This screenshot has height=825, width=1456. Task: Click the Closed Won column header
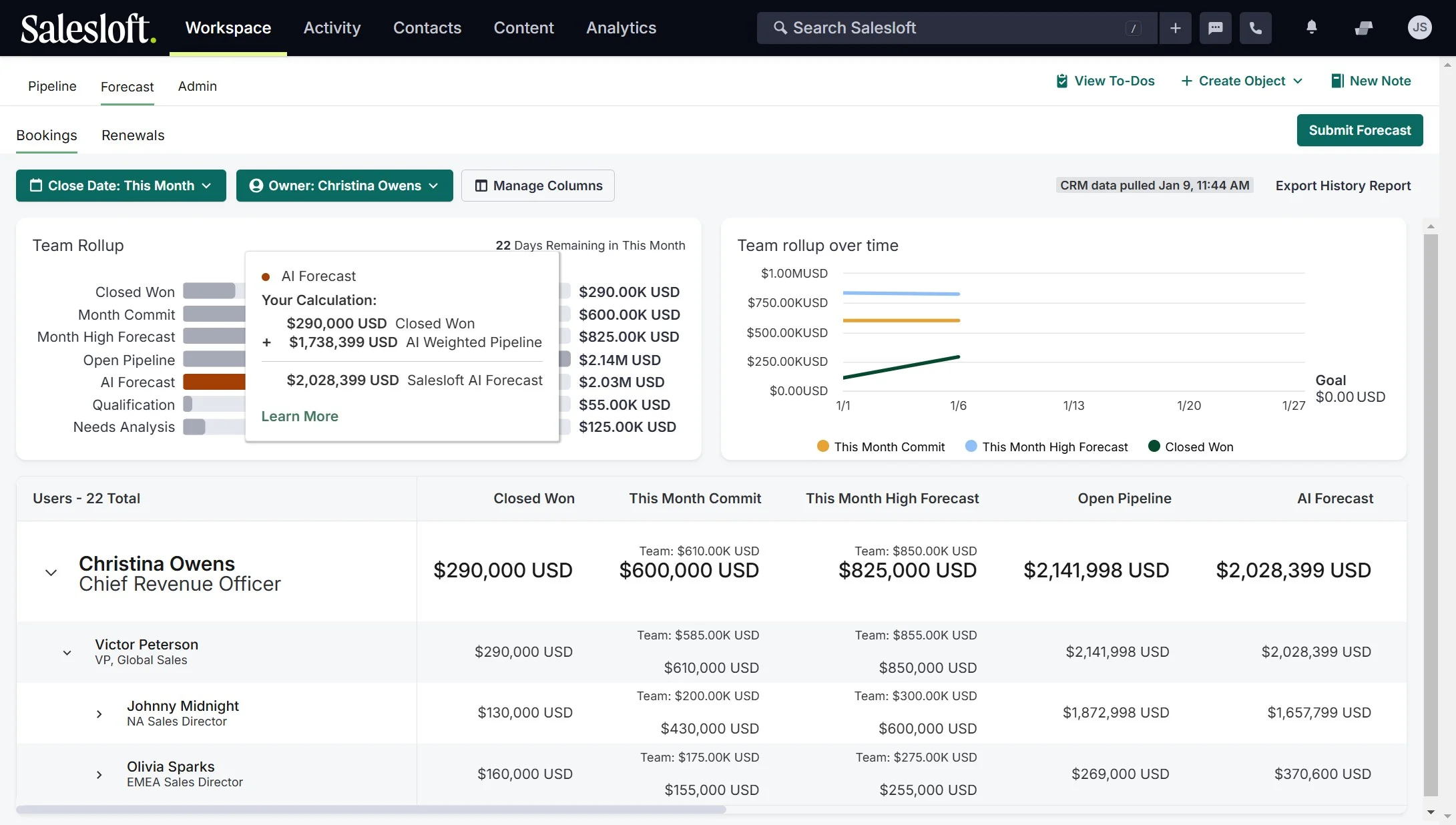tap(533, 499)
